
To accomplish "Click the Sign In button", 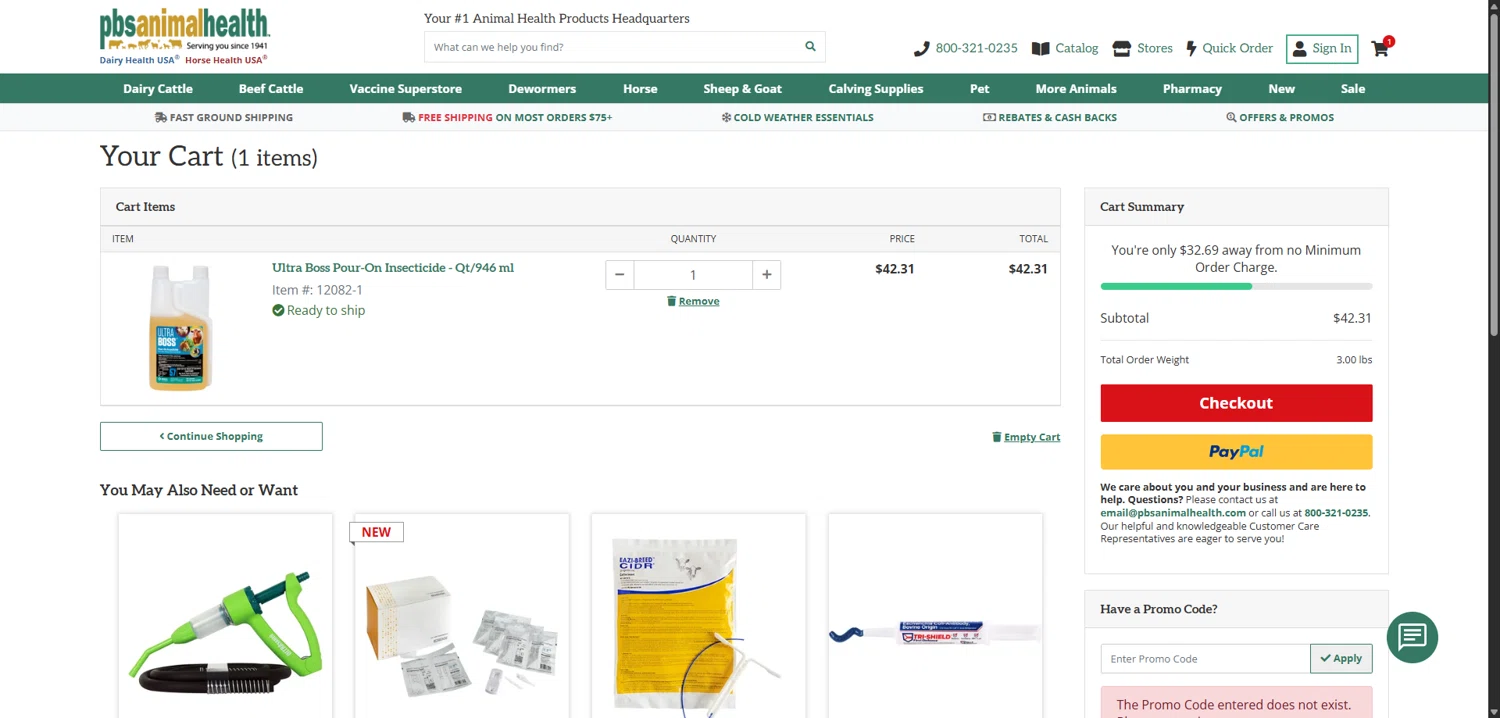I will pos(1322,48).
